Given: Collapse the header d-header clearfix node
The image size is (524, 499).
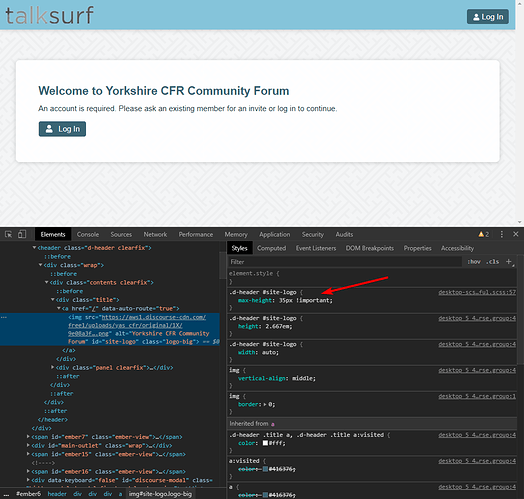Looking at the screenshot, I should (34, 248).
